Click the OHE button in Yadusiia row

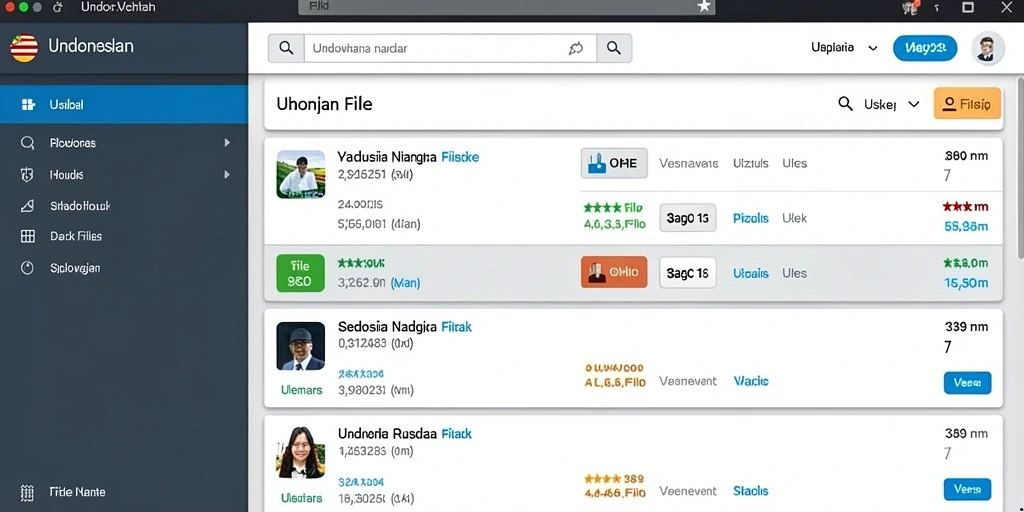click(614, 163)
